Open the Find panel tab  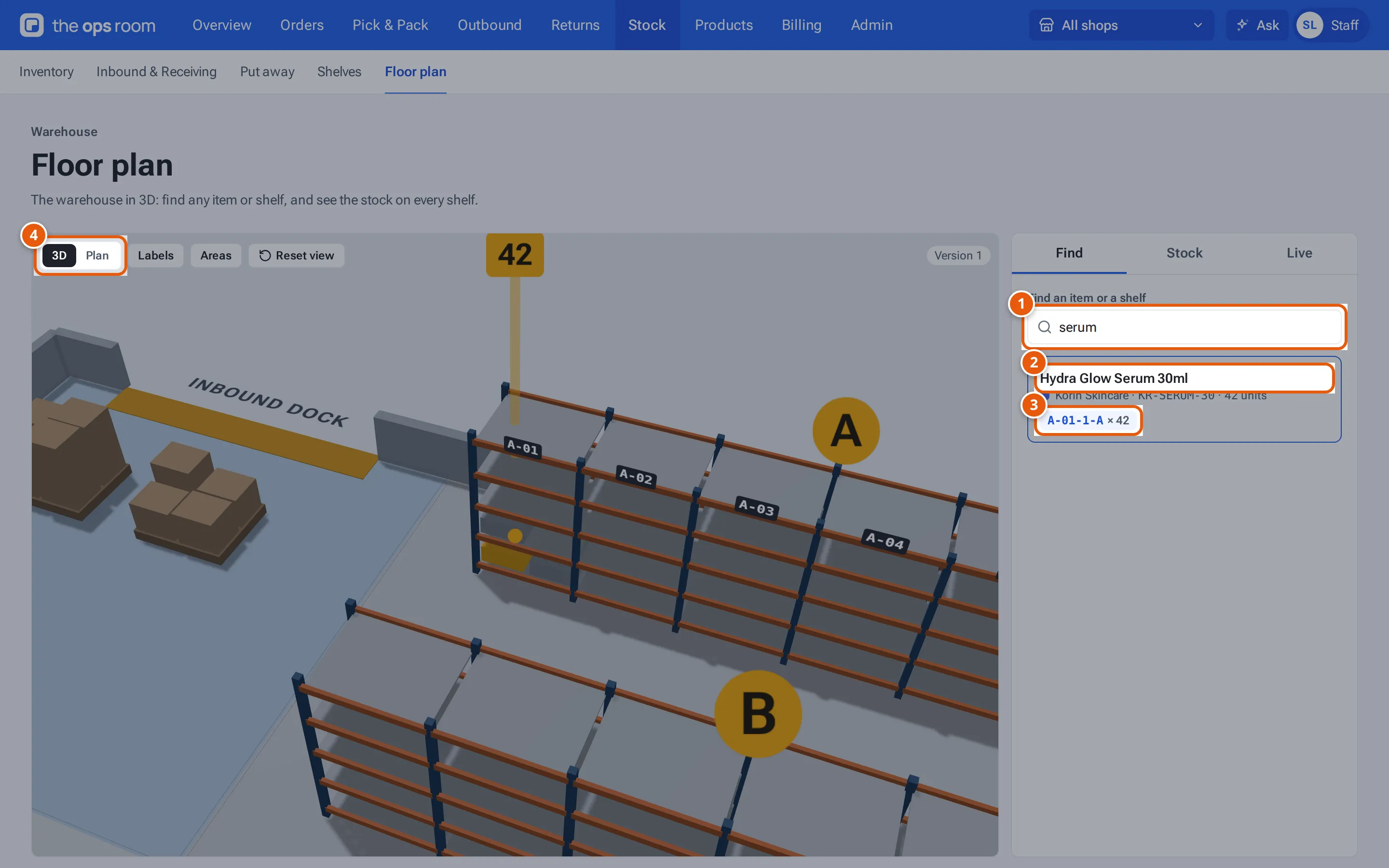point(1069,253)
